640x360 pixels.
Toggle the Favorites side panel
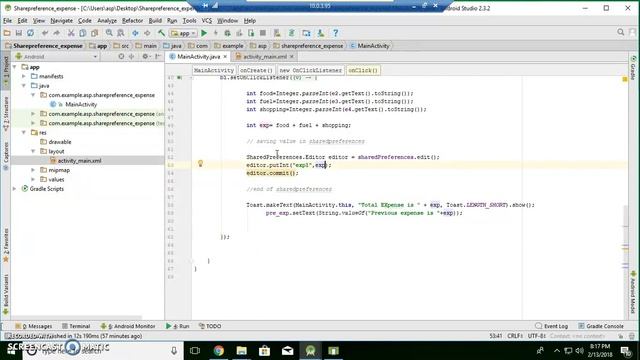tap(6, 245)
